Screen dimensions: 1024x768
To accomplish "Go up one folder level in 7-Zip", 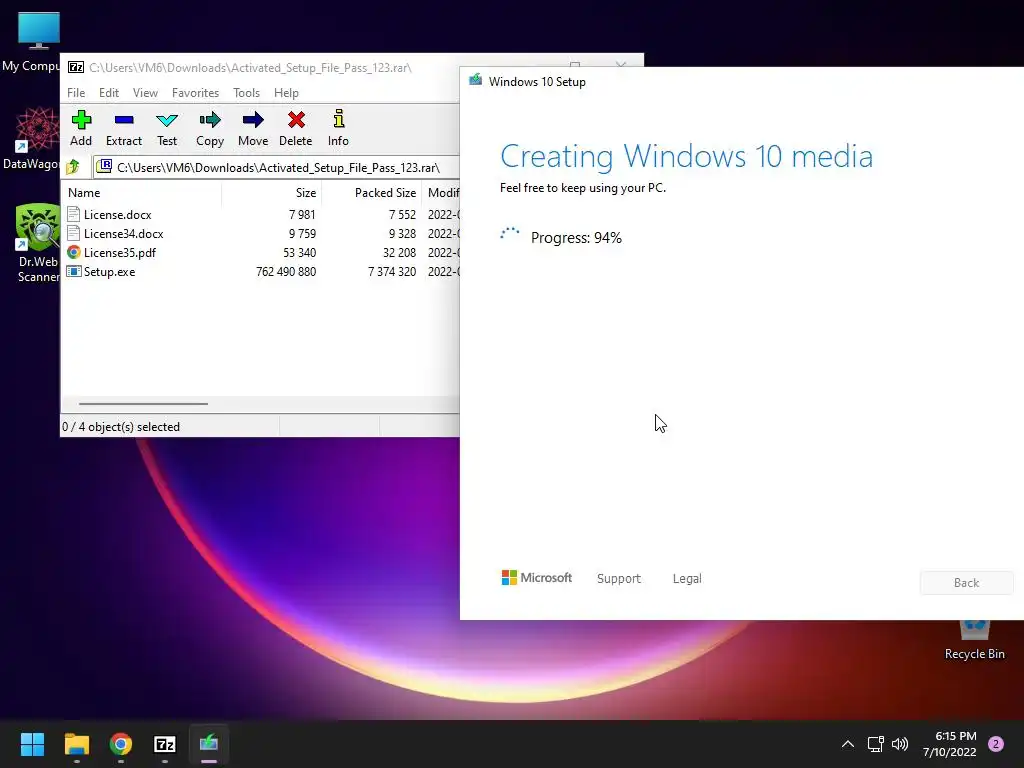I will tap(73, 167).
